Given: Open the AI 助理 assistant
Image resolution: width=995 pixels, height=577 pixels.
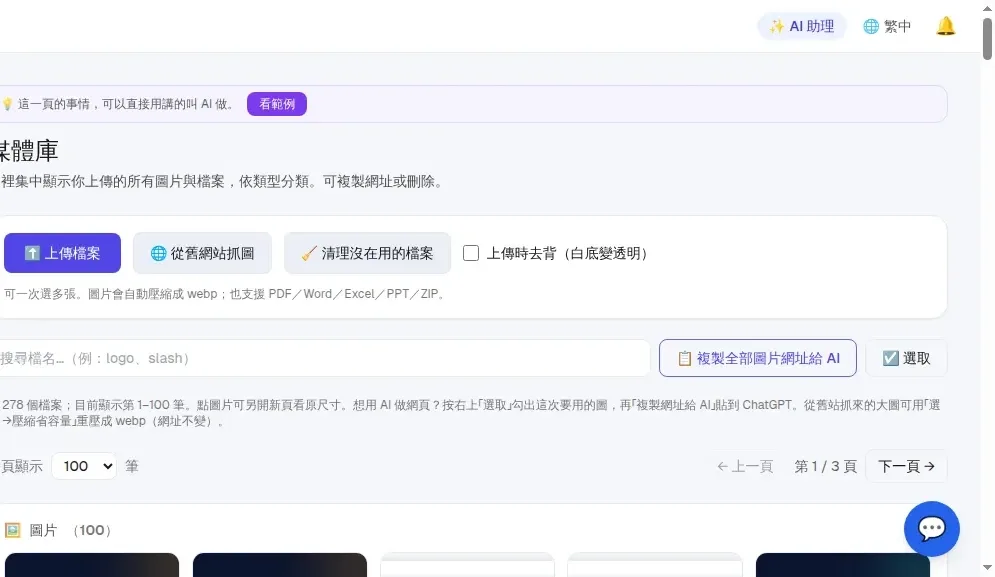Looking at the screenshot, I should [x=801, y=26].
